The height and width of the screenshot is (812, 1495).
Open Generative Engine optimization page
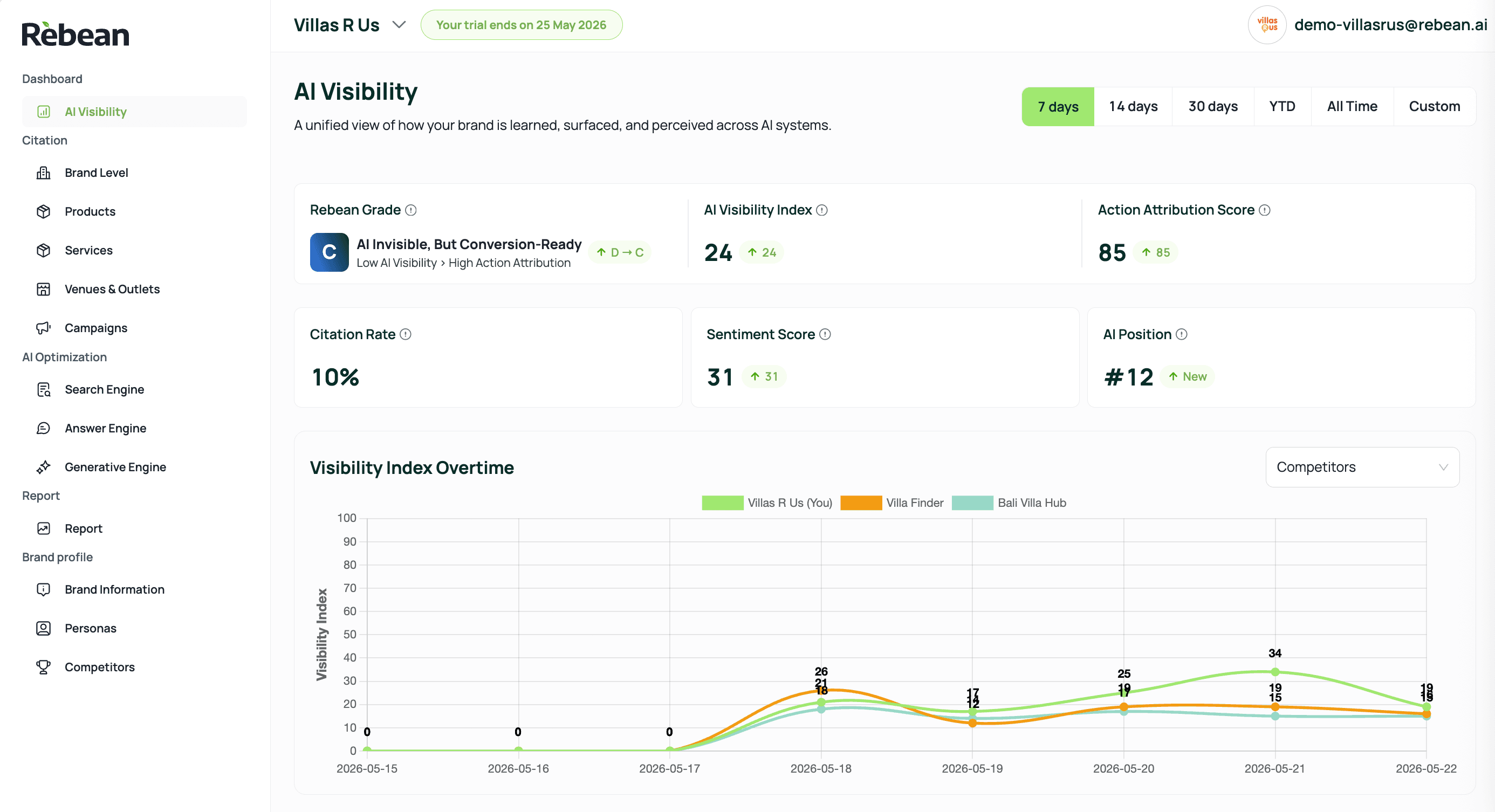pos(134,467)
